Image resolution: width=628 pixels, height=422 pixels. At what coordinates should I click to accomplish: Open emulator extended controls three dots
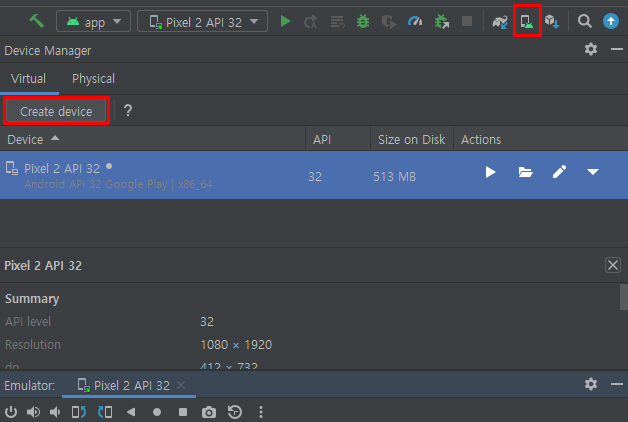[261, 412]
